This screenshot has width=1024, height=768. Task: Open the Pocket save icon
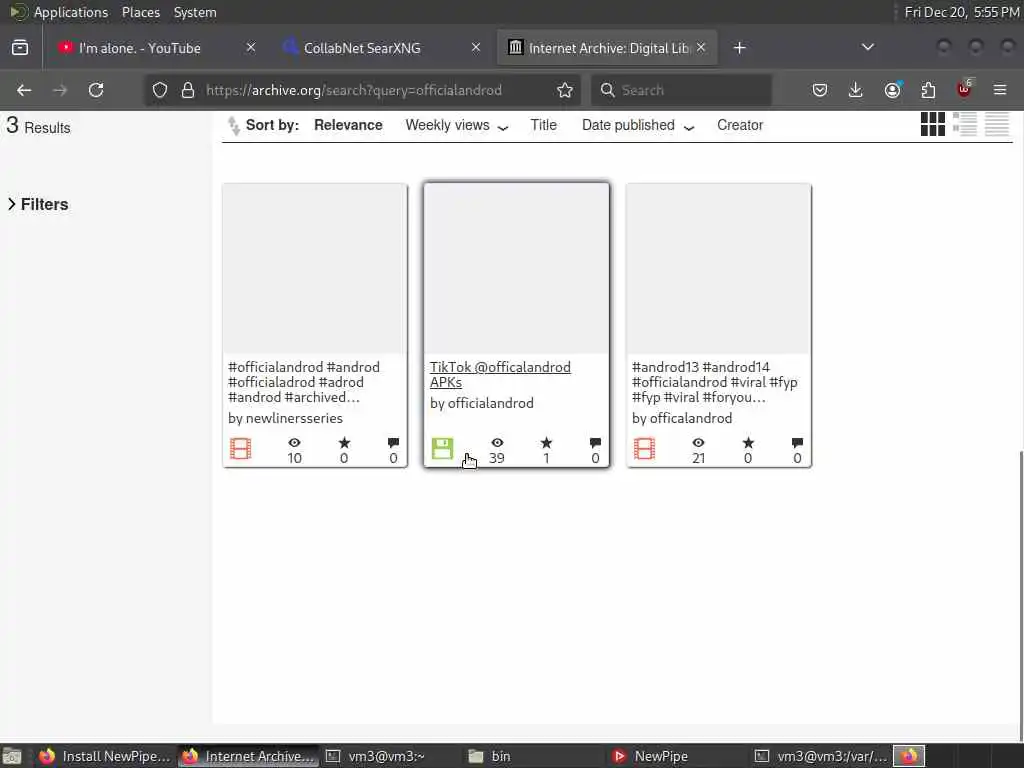coord(820,90)
